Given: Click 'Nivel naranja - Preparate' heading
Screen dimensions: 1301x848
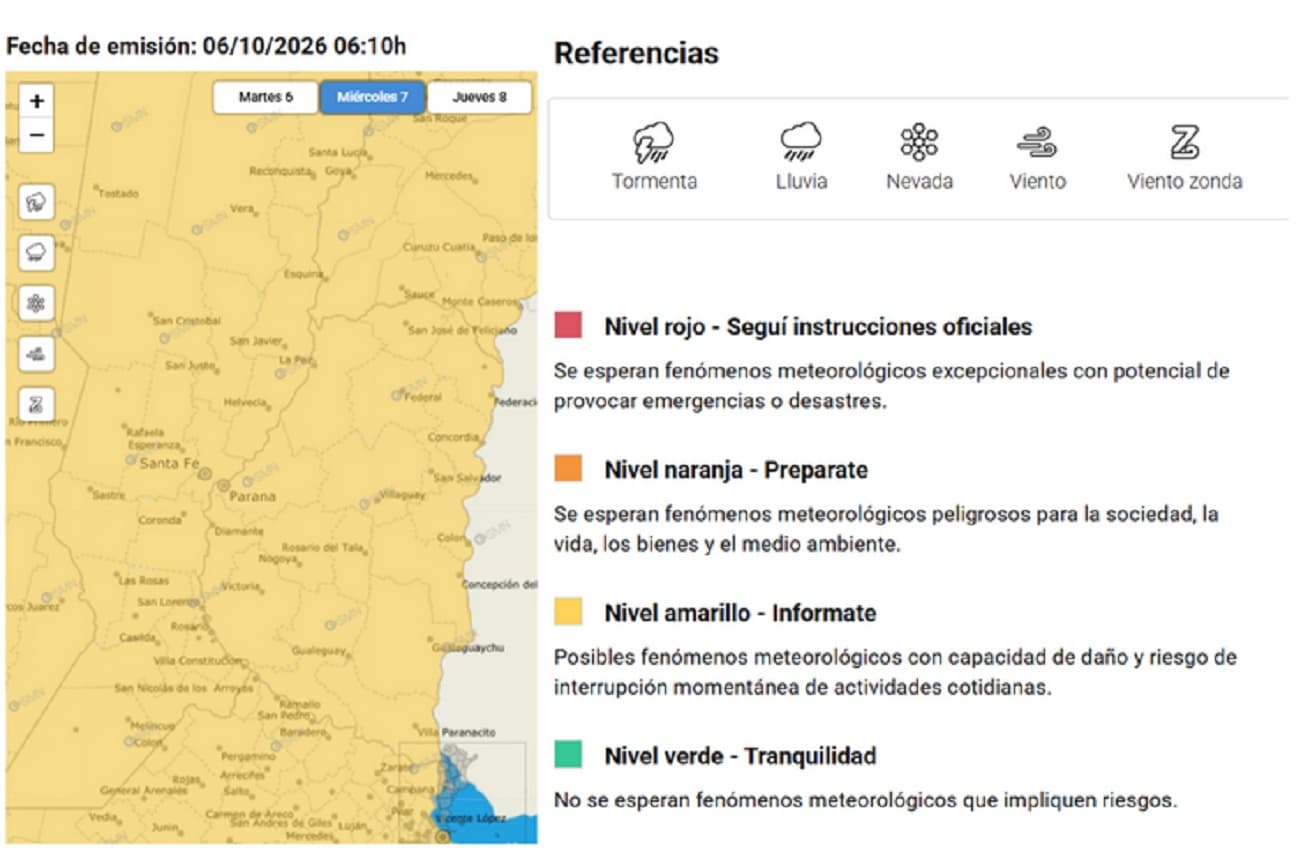Looking at the screenshot, I should point(736,470).
